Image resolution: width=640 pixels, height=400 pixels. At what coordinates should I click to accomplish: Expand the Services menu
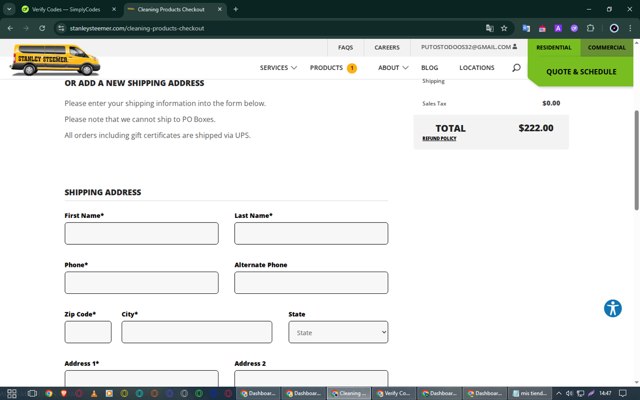click(278, 68)
